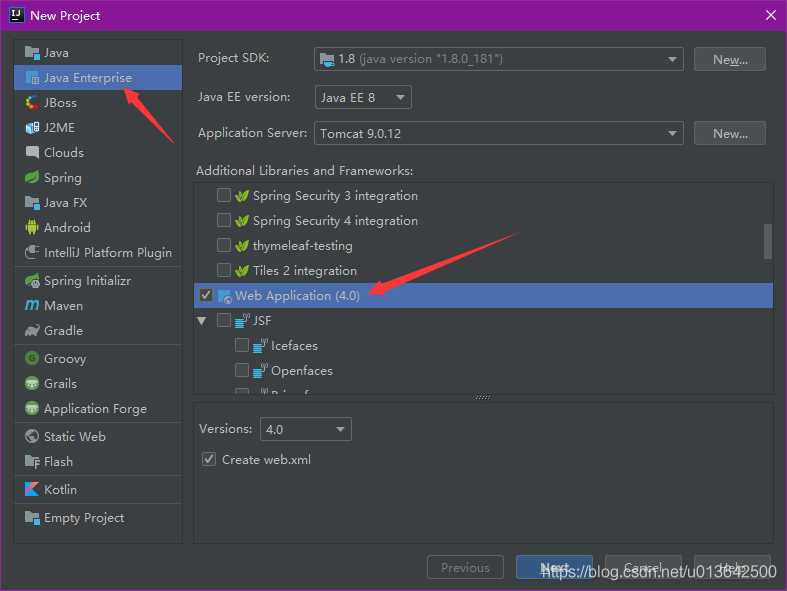Open the Project SDK dropdown
This screenshot has height=591, width=787.
tap(498, 59)
